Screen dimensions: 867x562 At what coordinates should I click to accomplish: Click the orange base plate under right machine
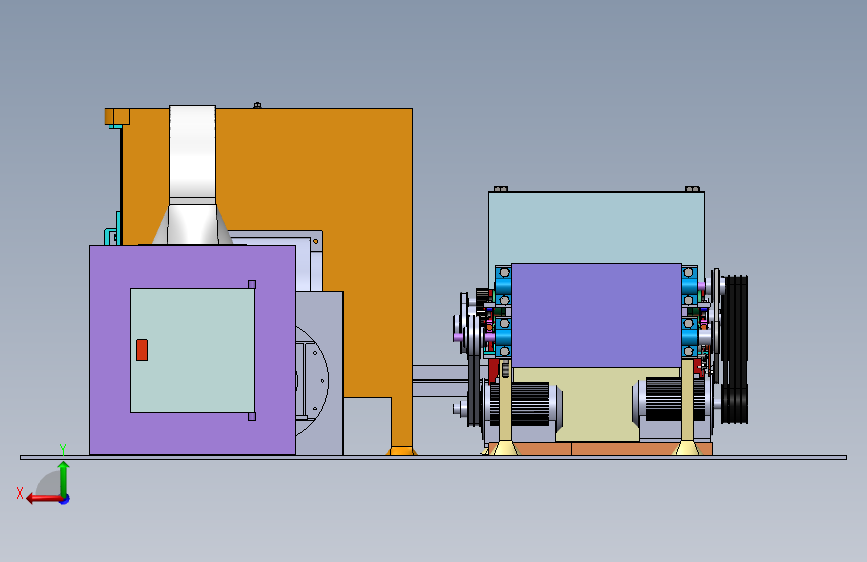point(600,449)
